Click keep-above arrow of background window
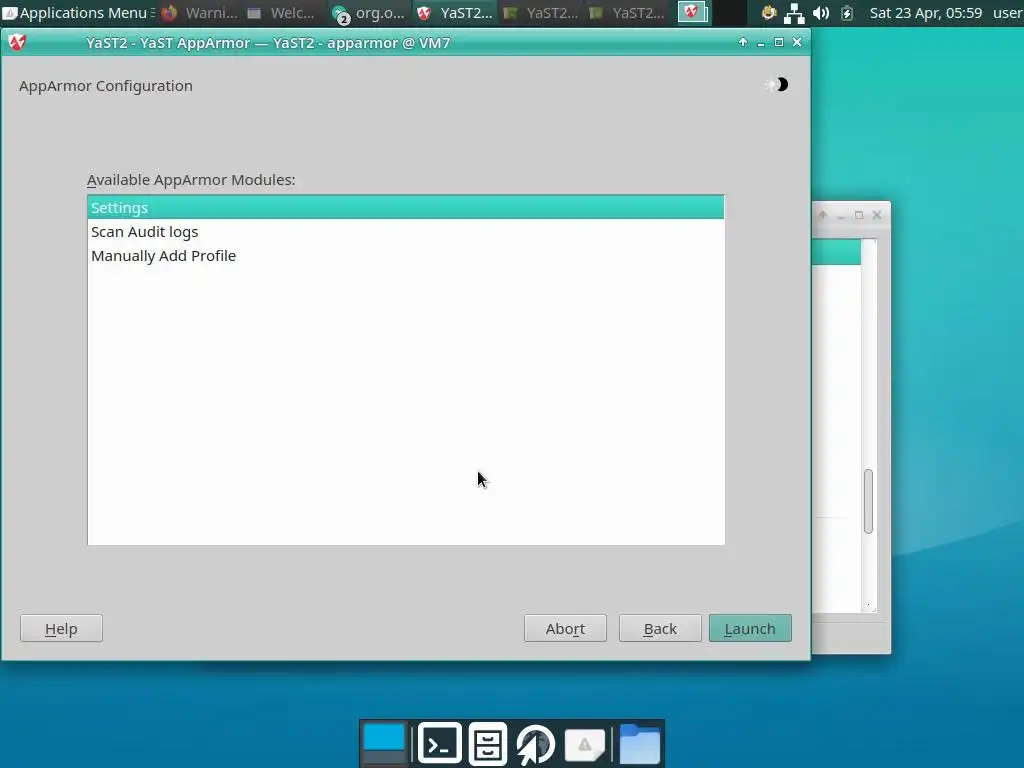1024x768 pixels. pyautogui.click(x=823, y=215)
